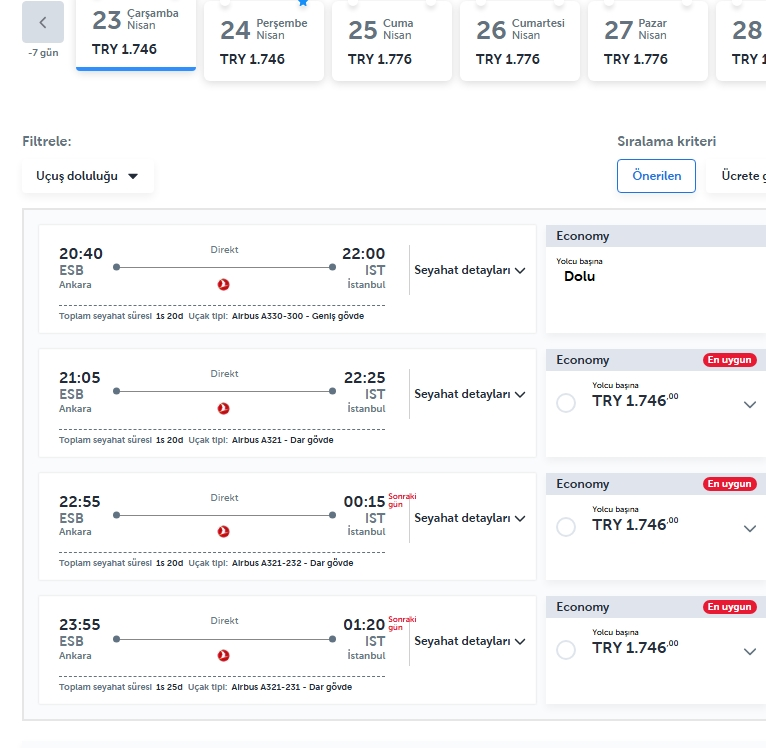Click Turkish Airlines logo on 20:40 flight
This screenshot has width=766, height=748.
pos(224,284)
